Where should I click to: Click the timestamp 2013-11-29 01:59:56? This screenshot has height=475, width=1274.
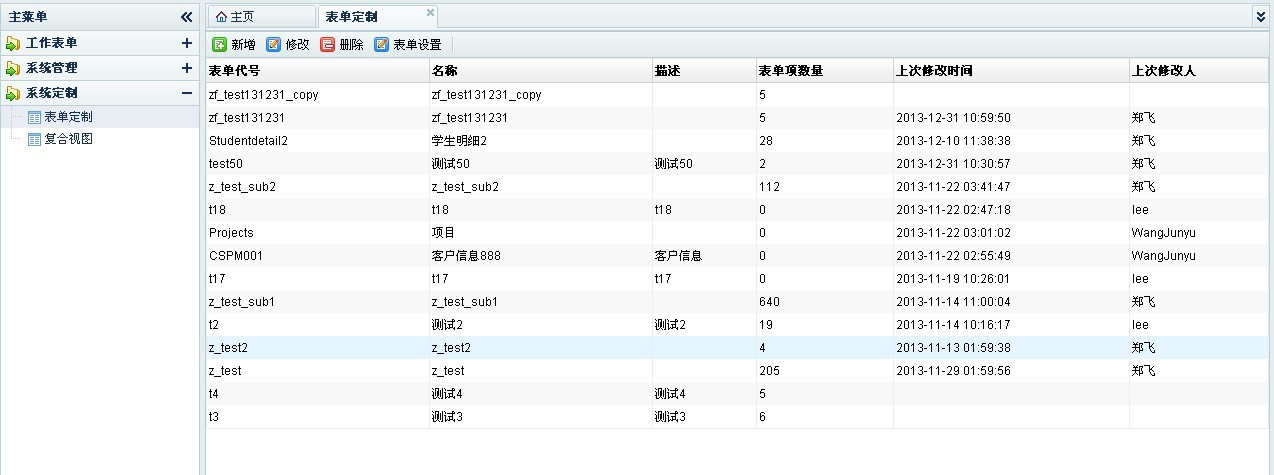(x=953, y=371)
